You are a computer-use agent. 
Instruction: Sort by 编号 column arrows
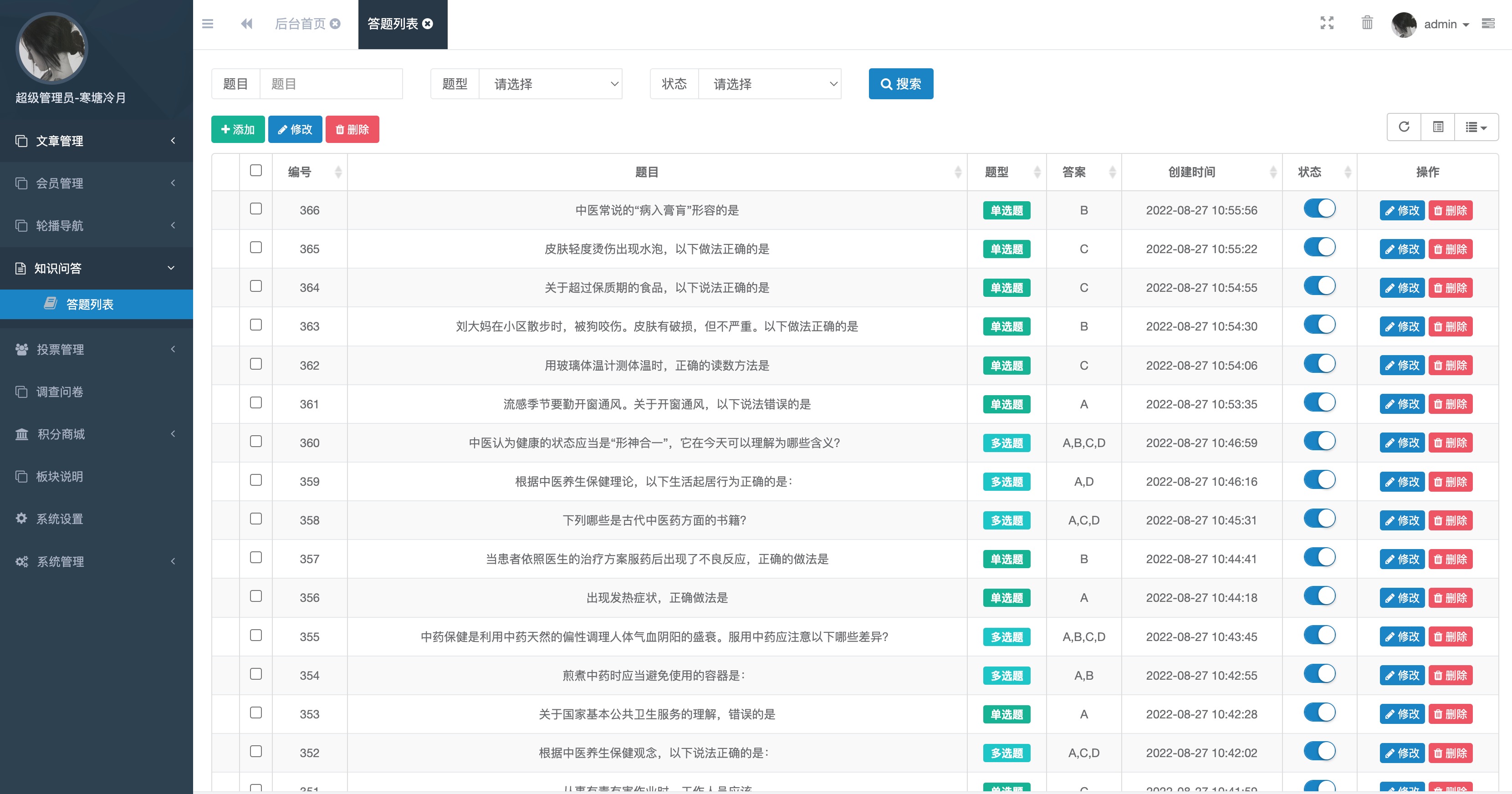click(x=338, y=173)
